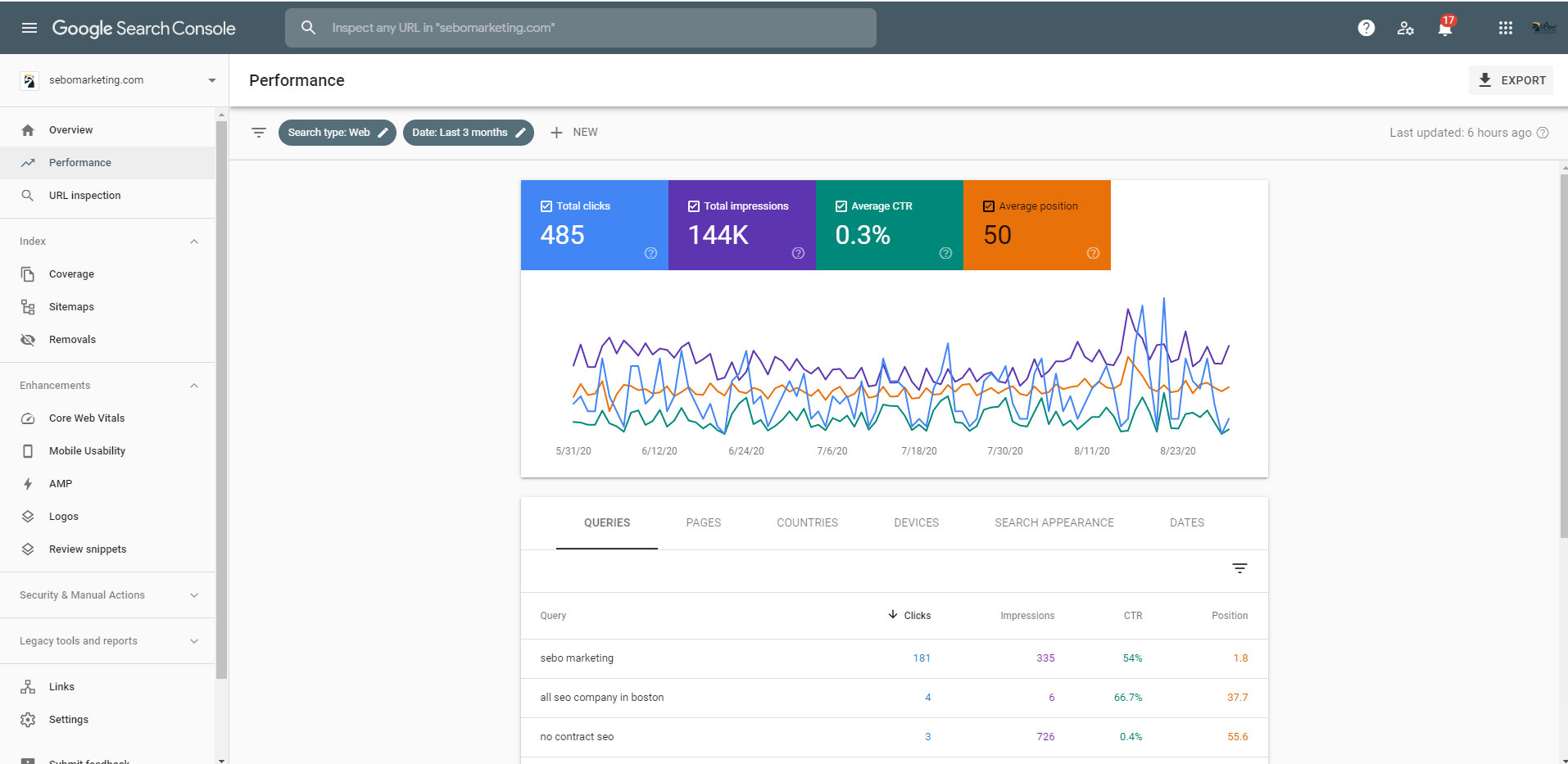Open the Help question mark icon
This screenshot has height=764, width=1568.
tap(1366, 28)
